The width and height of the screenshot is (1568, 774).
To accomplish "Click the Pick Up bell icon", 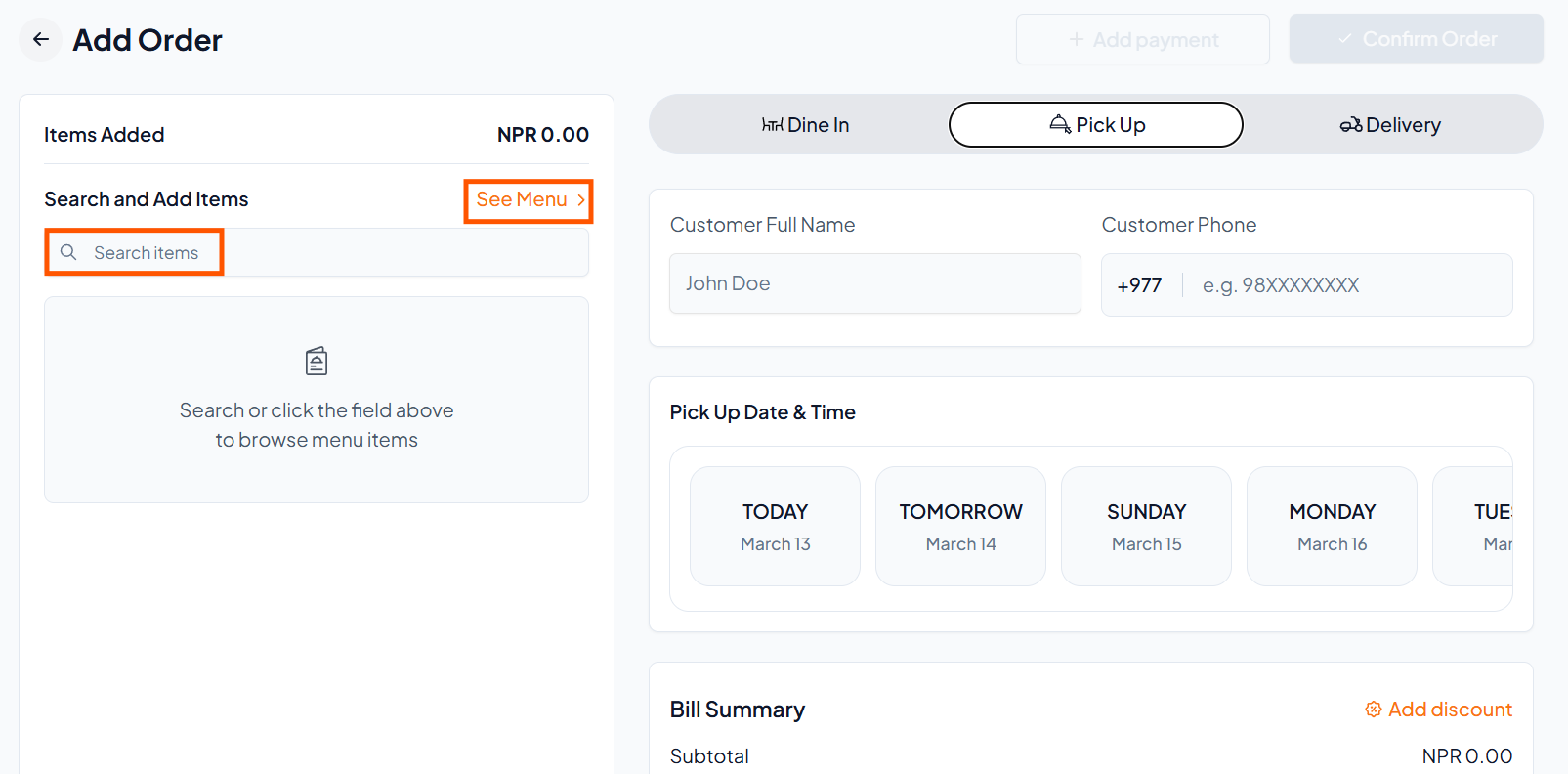I will coord(1060,124).
